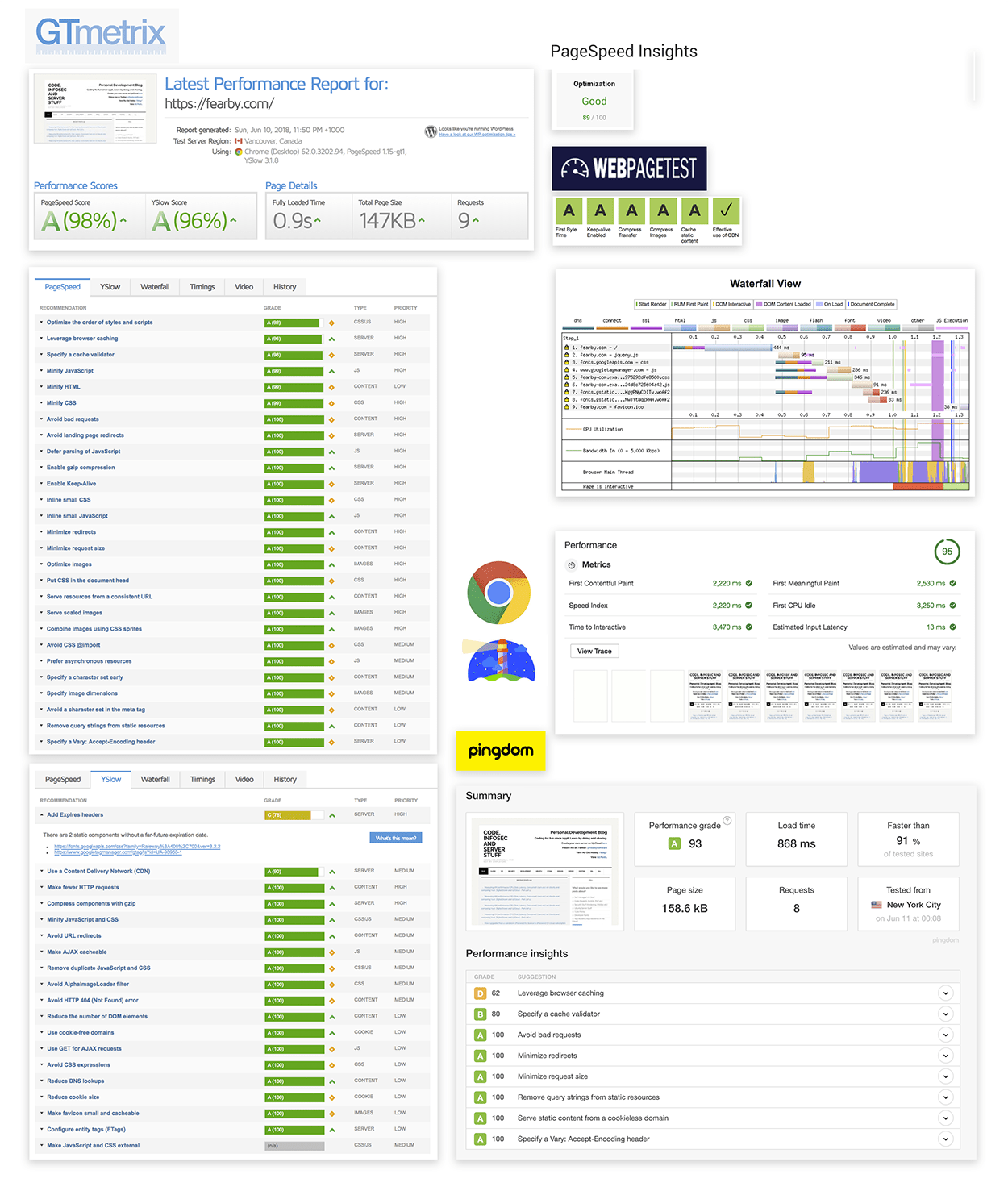Expand Use a Content Delivery Network (CDN) row
The image size is (1008, 1191).
[42, 872]
